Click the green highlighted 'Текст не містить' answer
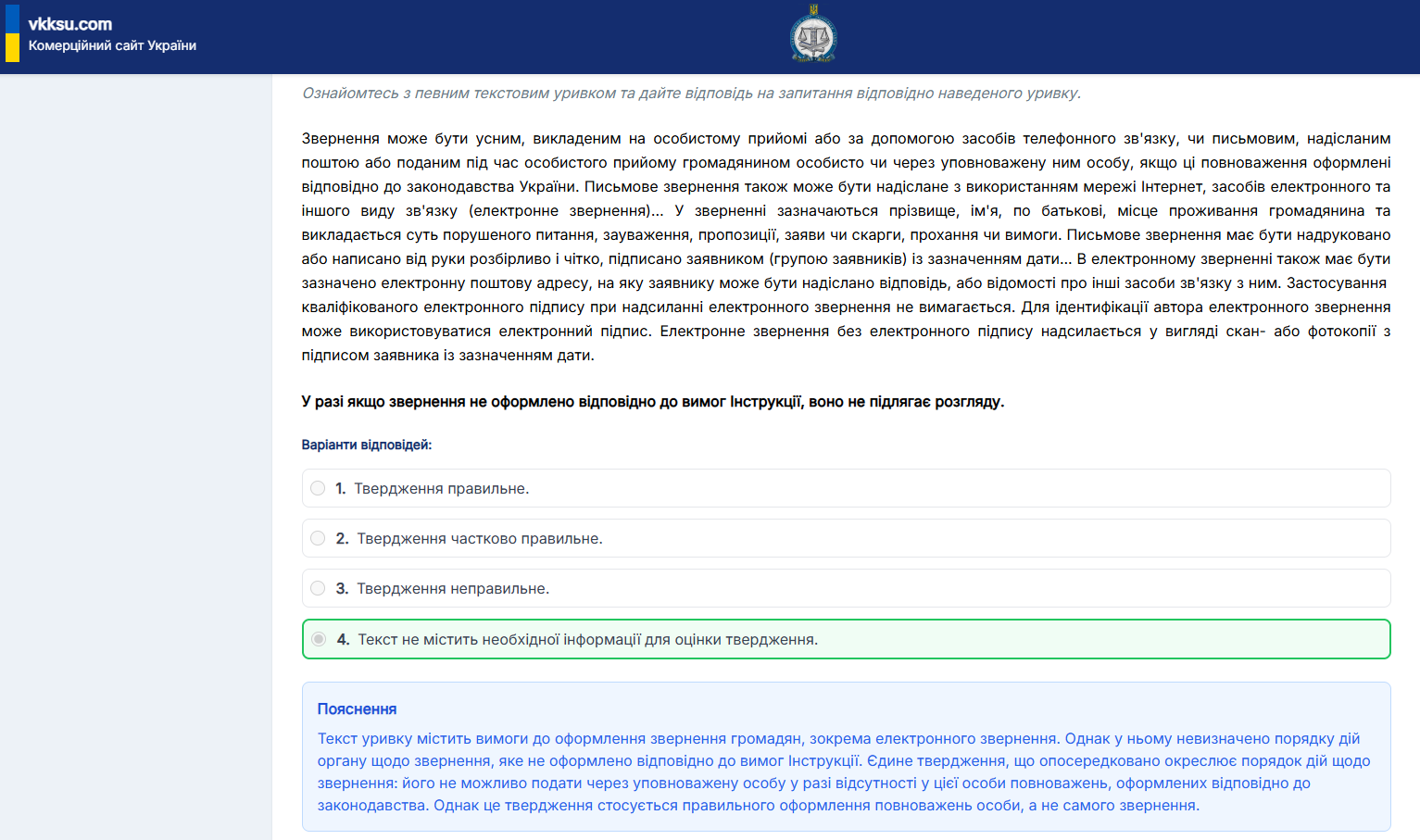This screenshot has width=1420, height=840. pos(587,639)
